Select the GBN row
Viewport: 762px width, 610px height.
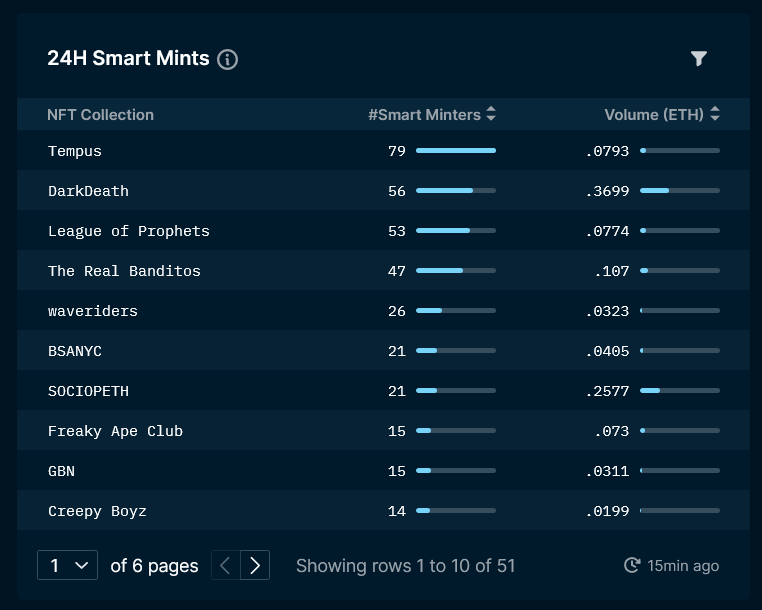[x=383, y=470]
